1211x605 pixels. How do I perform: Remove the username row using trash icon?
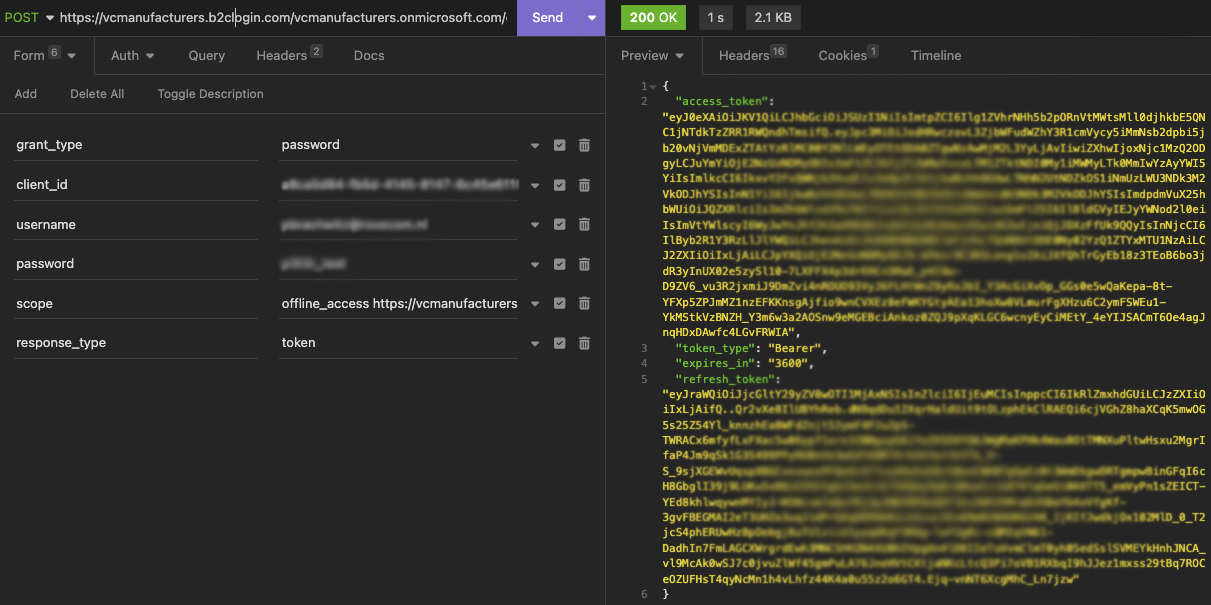coord(584,225)
